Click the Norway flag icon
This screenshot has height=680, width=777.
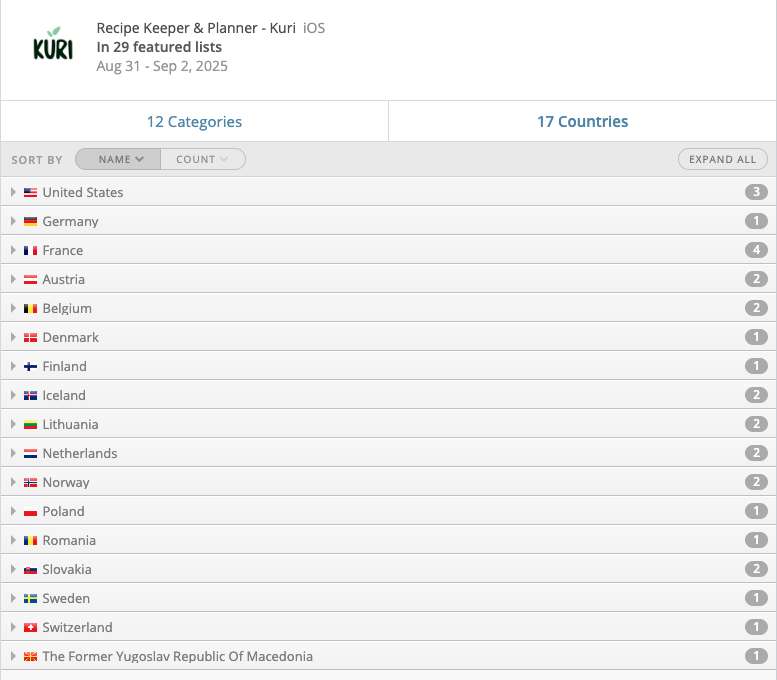[x=30, y=482]
